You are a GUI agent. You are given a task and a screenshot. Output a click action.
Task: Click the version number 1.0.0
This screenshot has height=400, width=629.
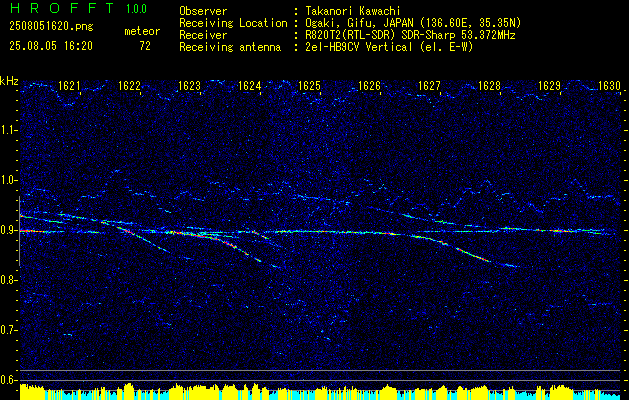coord(136,9)
